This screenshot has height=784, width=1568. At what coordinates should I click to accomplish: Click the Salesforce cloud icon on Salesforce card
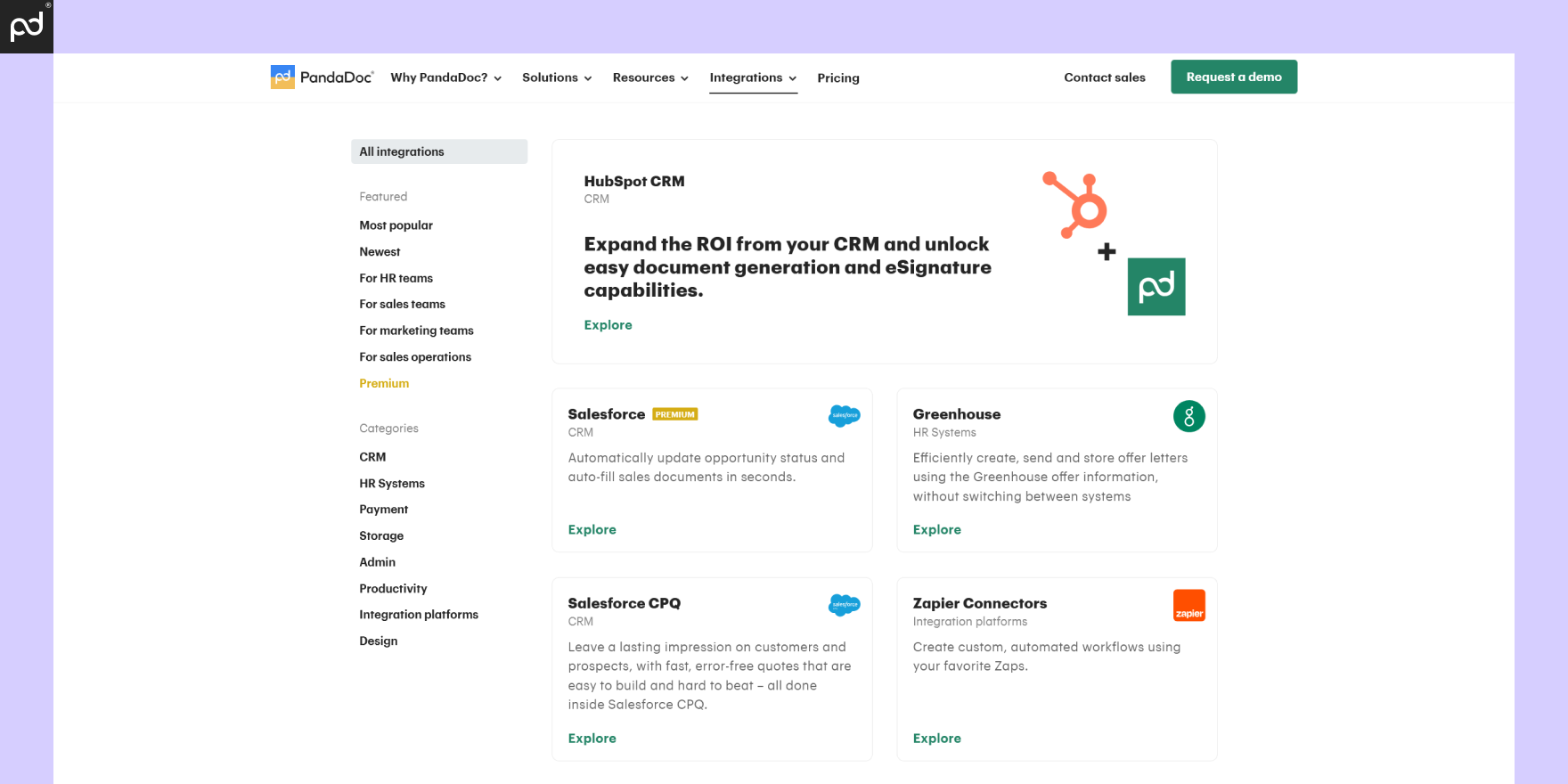(x=844, y=416)
